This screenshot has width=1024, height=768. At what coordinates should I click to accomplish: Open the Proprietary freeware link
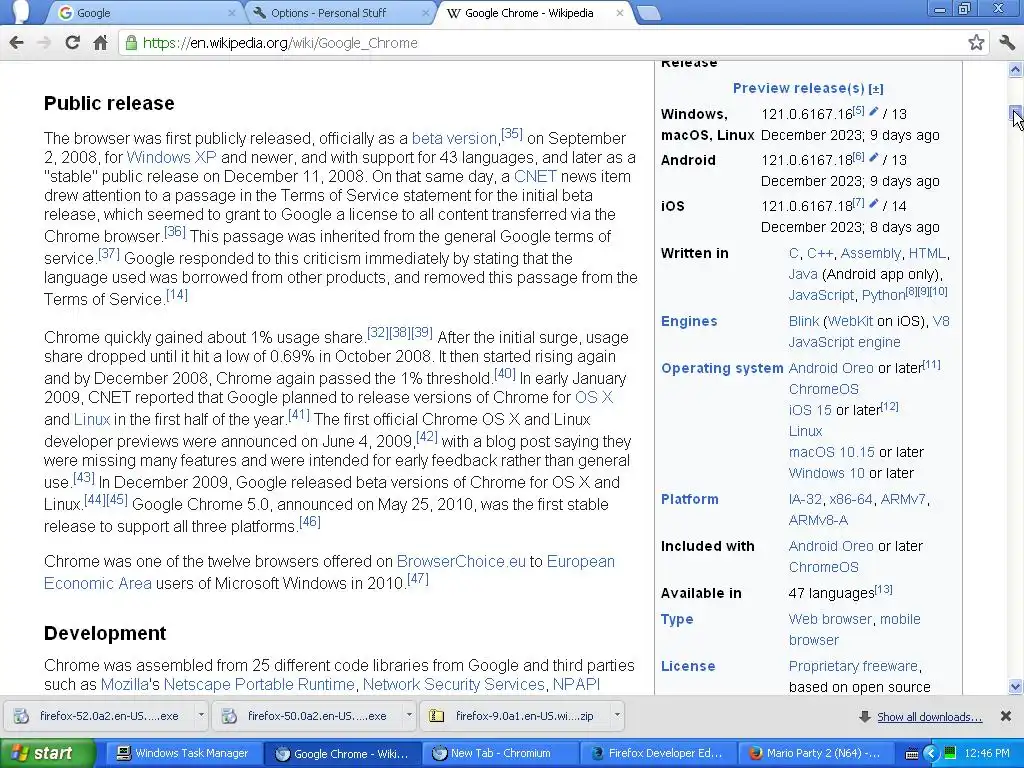853,666
